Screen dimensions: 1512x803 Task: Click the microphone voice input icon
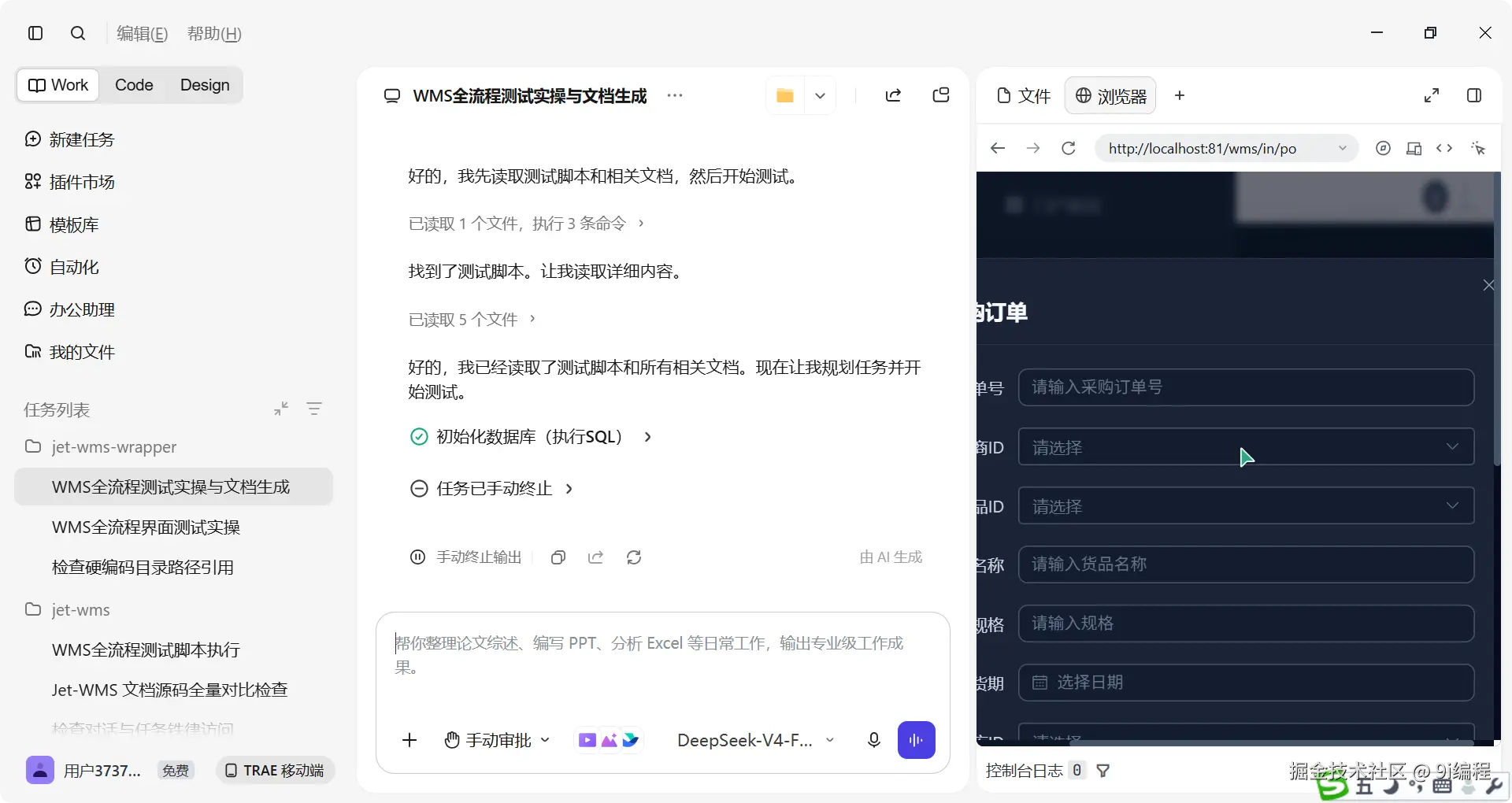coord(873,740)
